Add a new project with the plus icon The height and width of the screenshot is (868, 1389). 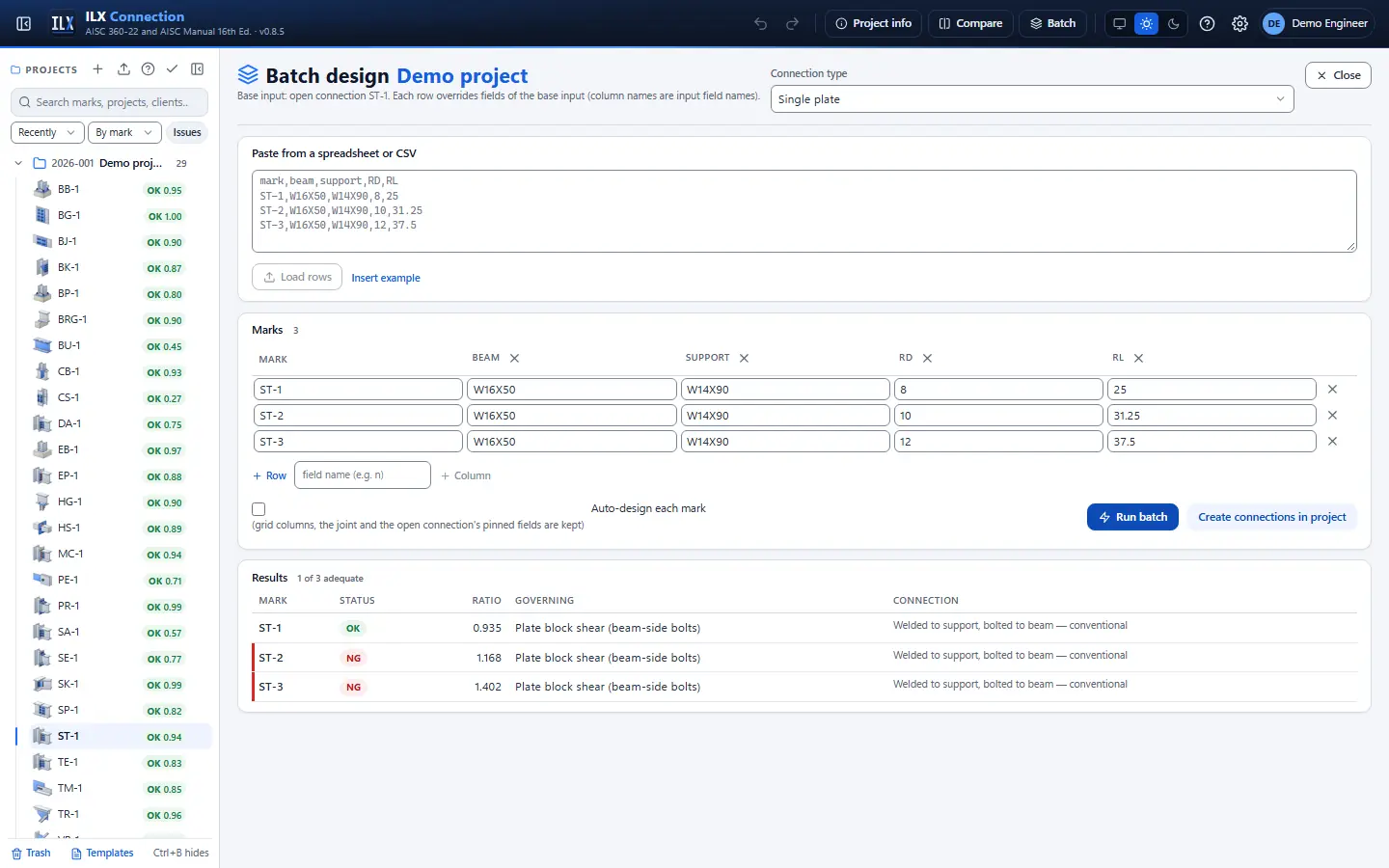click(x=97, y=69)
